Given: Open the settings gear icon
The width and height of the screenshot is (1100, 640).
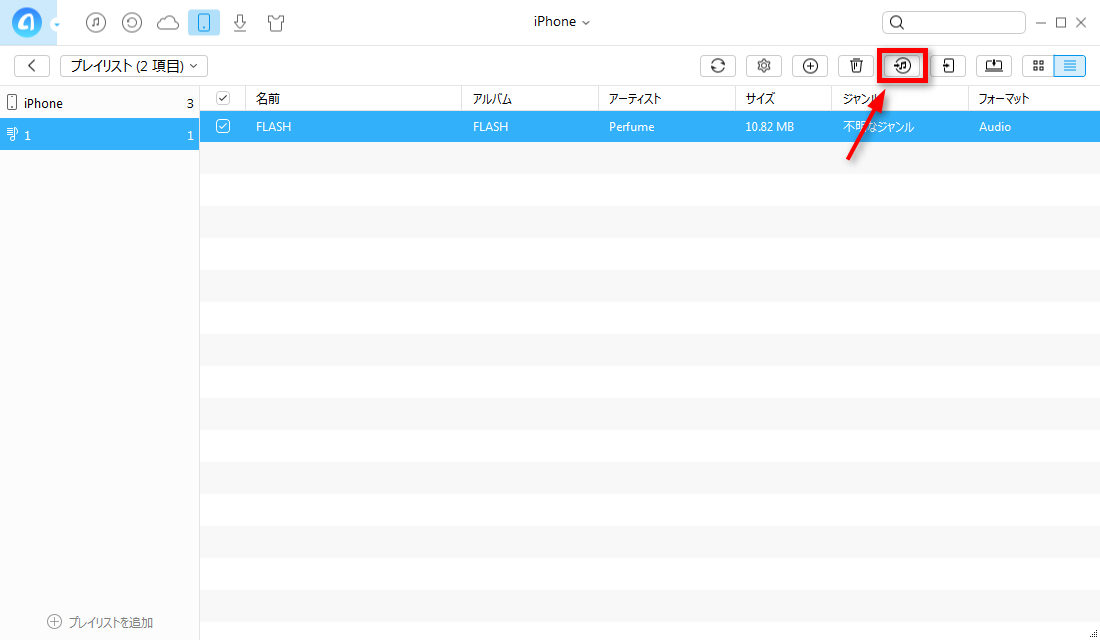Looking at the screenshot, I should 764,66.
